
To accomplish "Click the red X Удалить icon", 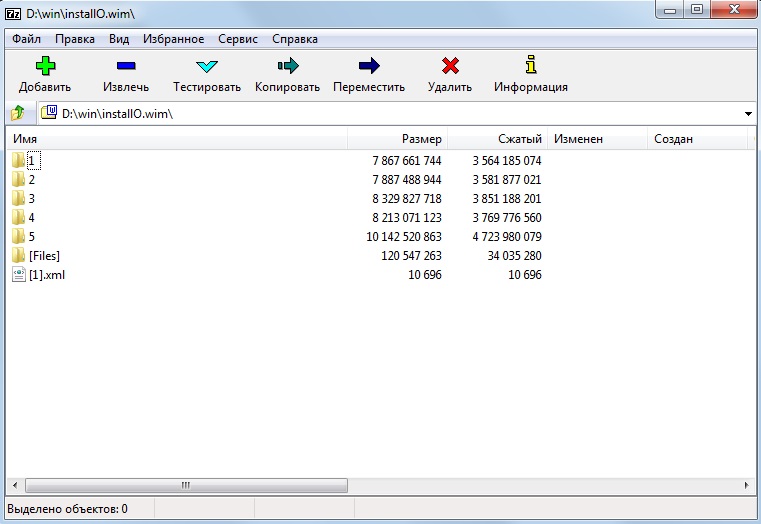I will pyautogui.click(x=449, y=66).
